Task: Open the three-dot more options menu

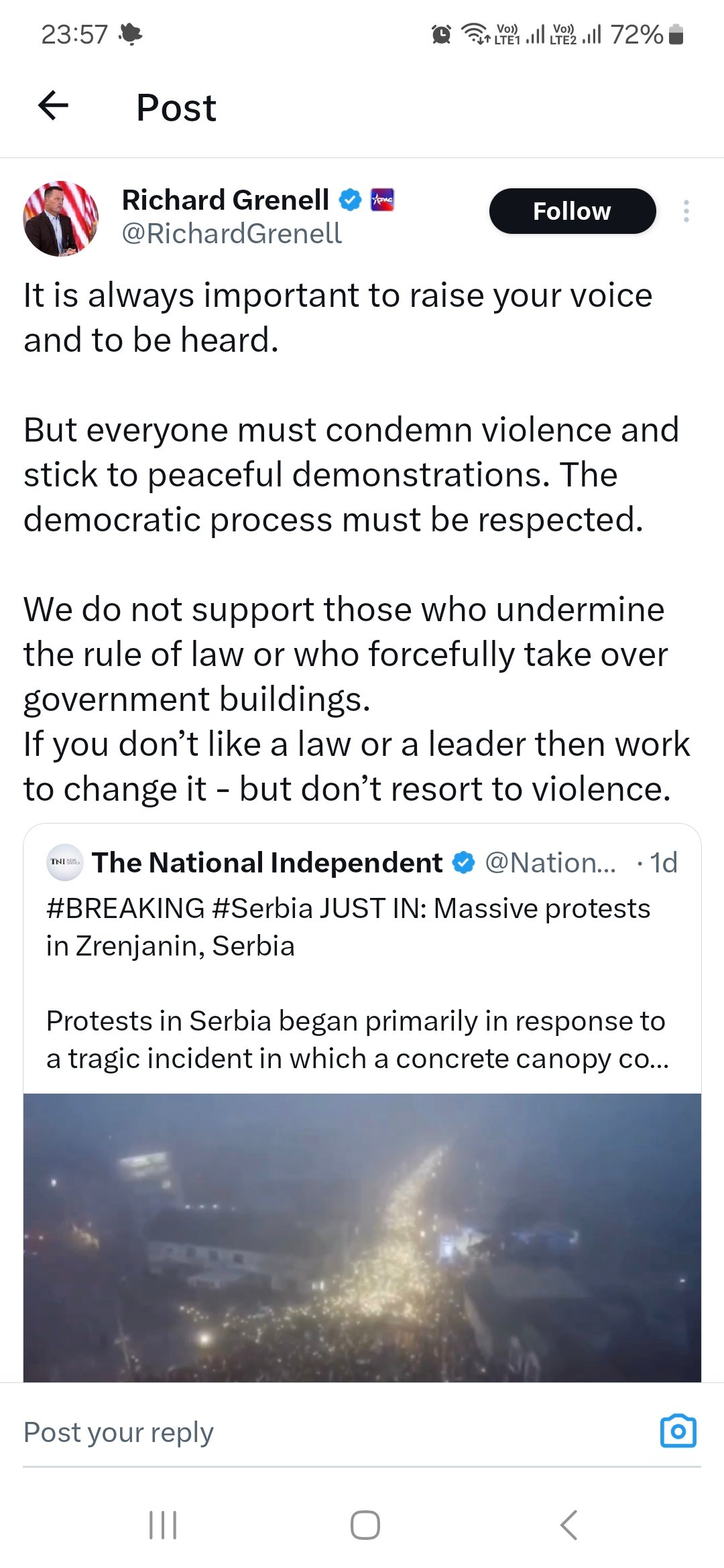Action: 686,211
